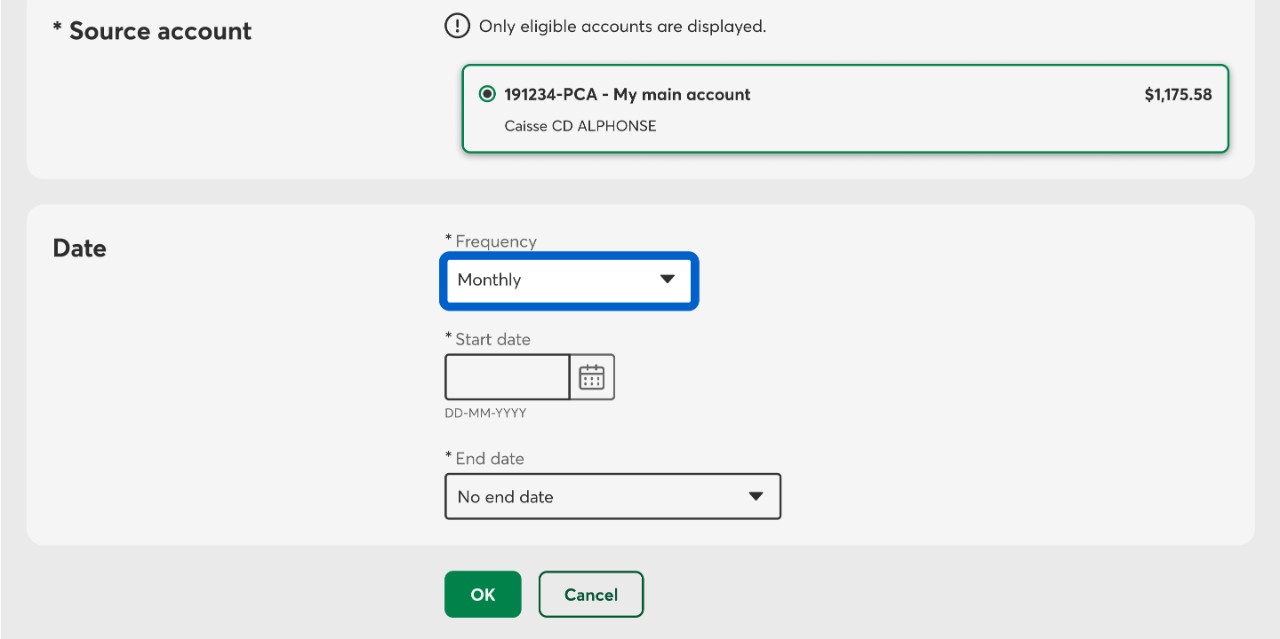The image size is (1280, 639).
Task: Click the Frequency field label
Action: (495, 241)
